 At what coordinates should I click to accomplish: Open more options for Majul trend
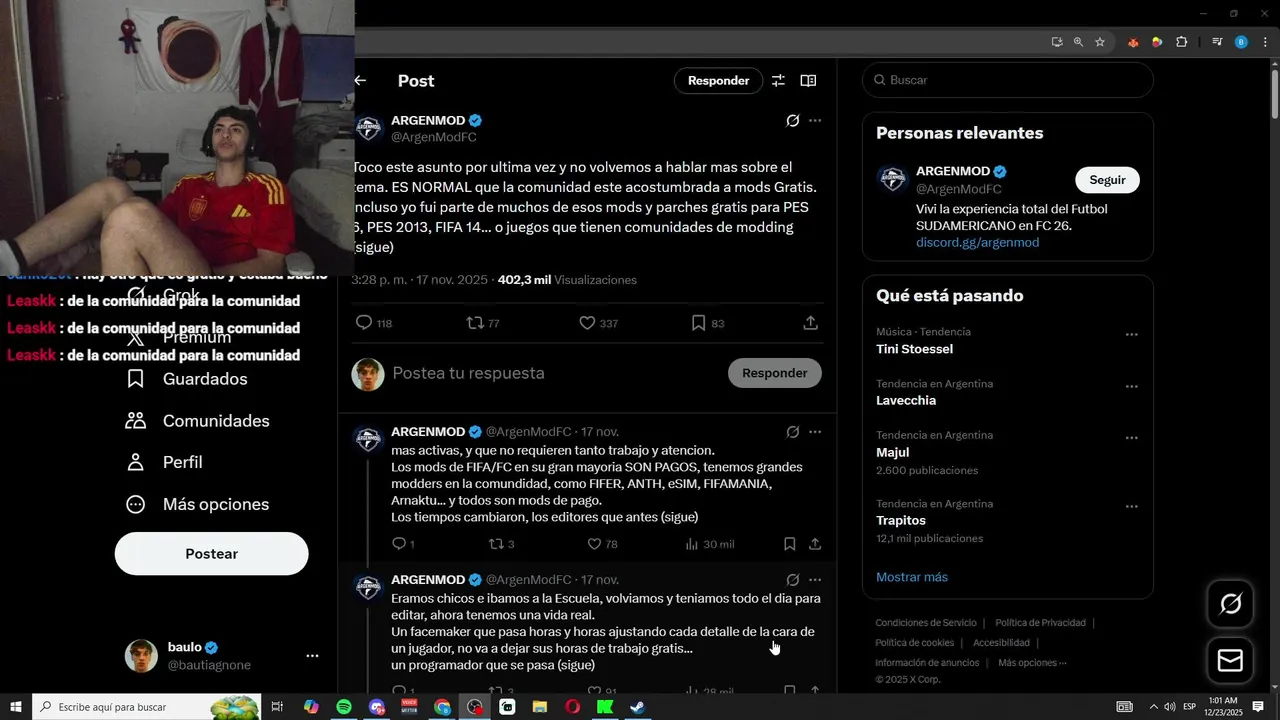click(x=1131, y=438)
